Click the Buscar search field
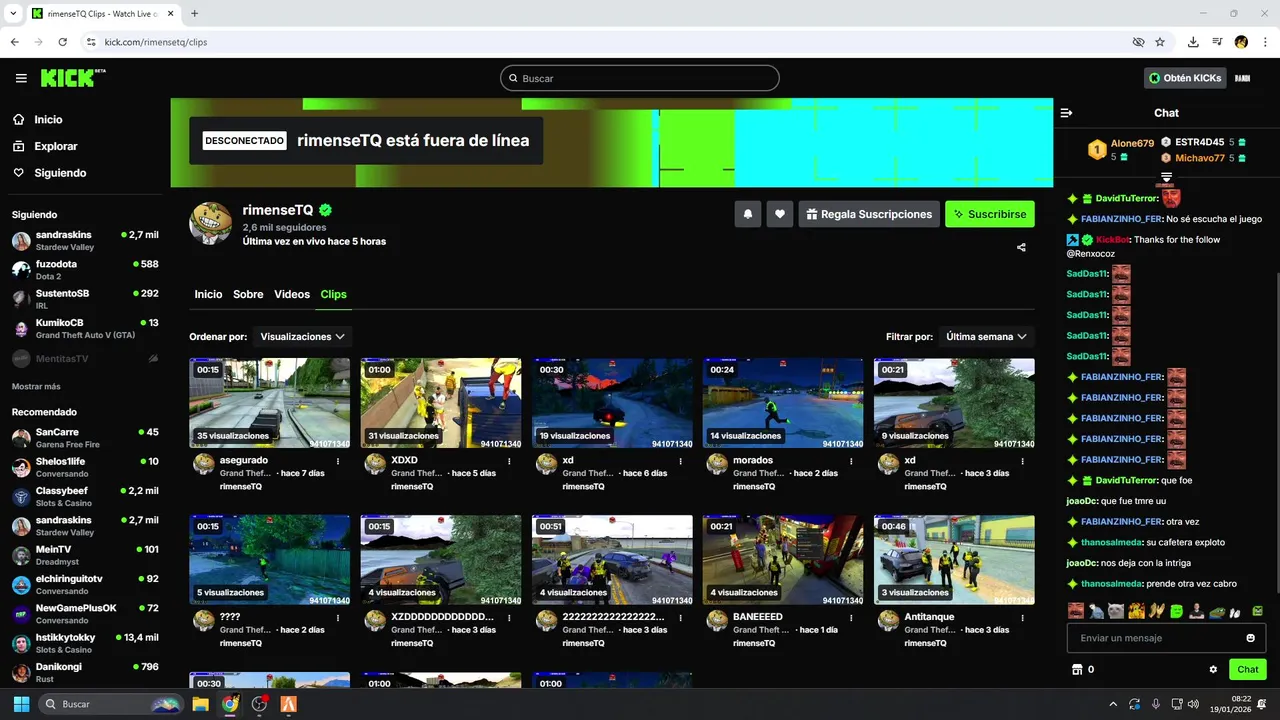 (640, 78)
